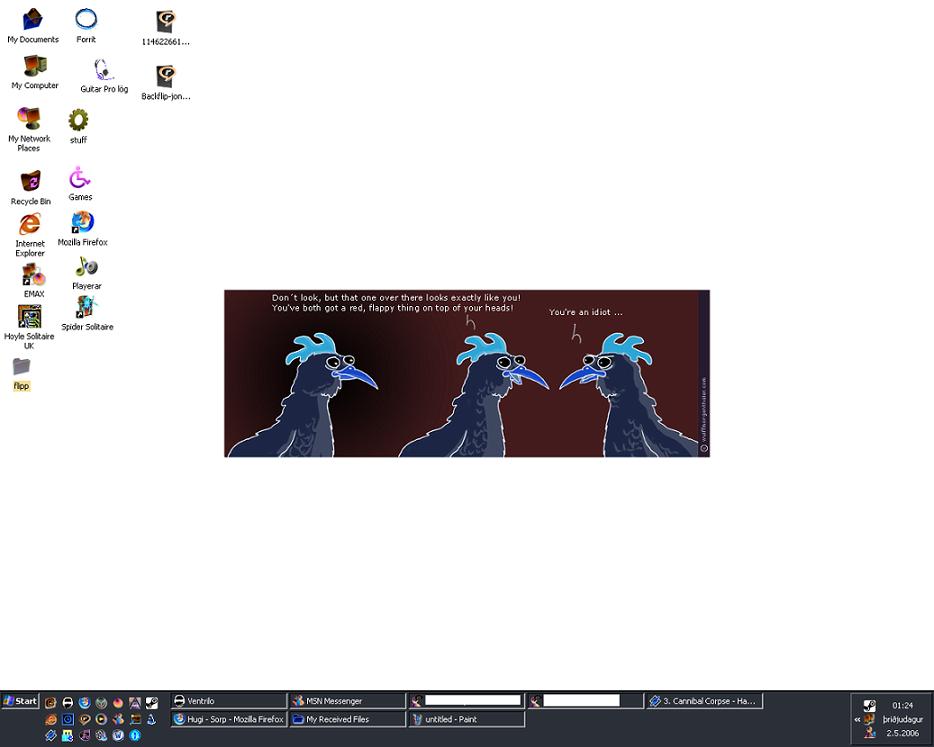Select the Spider Solitaire desktop shortcut
Viewport: 934px width, 747px height.
click(87, 313)
